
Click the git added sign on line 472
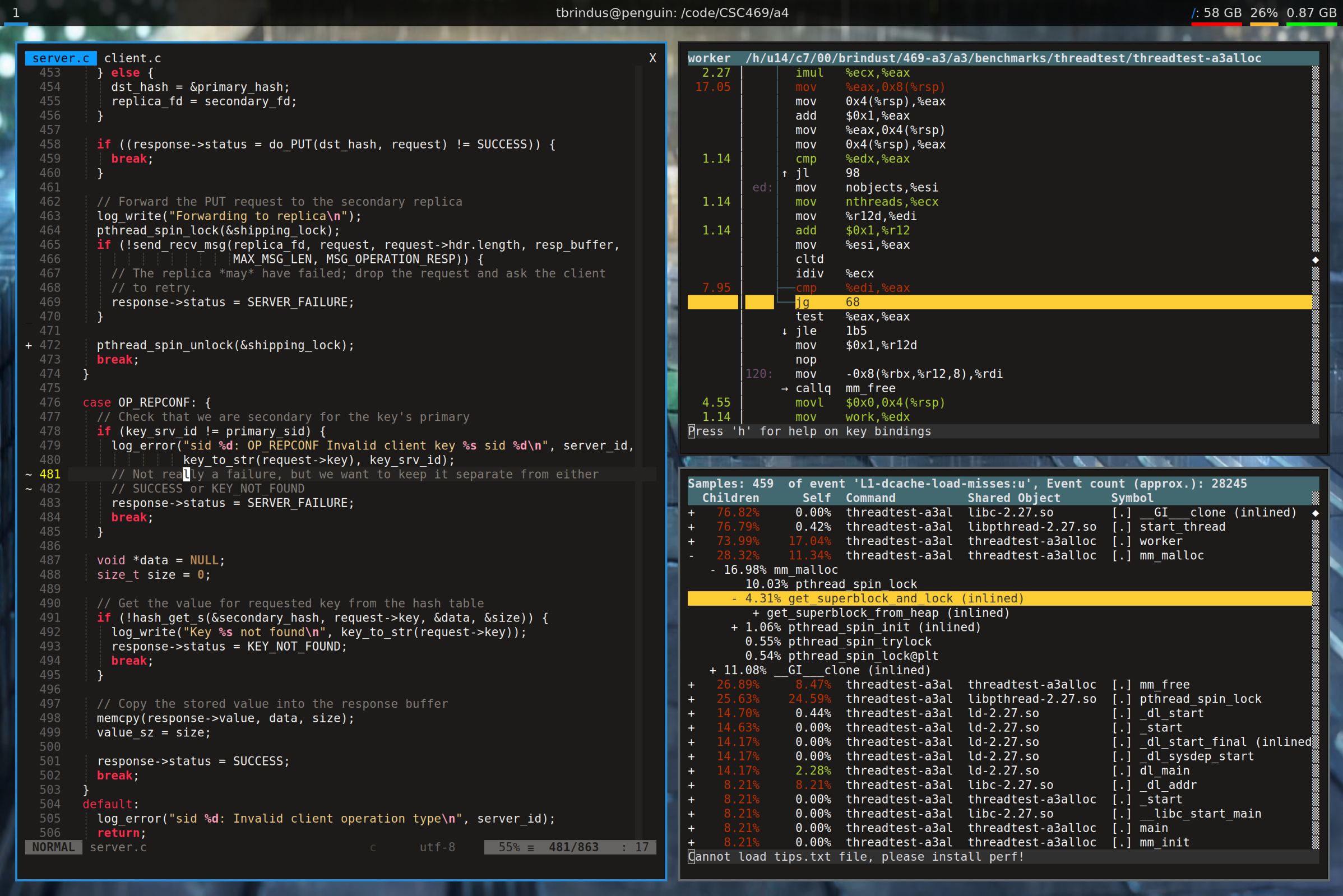coord(29,345)
